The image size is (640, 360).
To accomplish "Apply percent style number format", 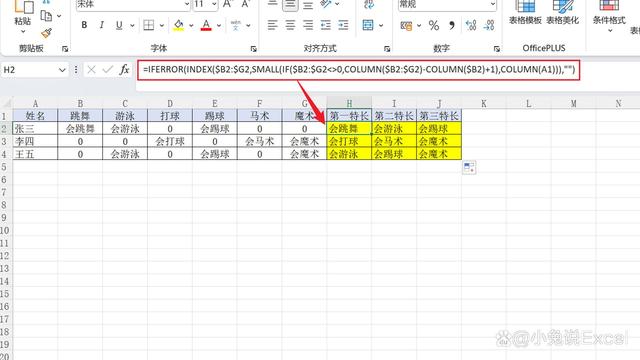I will coord(434,26).
